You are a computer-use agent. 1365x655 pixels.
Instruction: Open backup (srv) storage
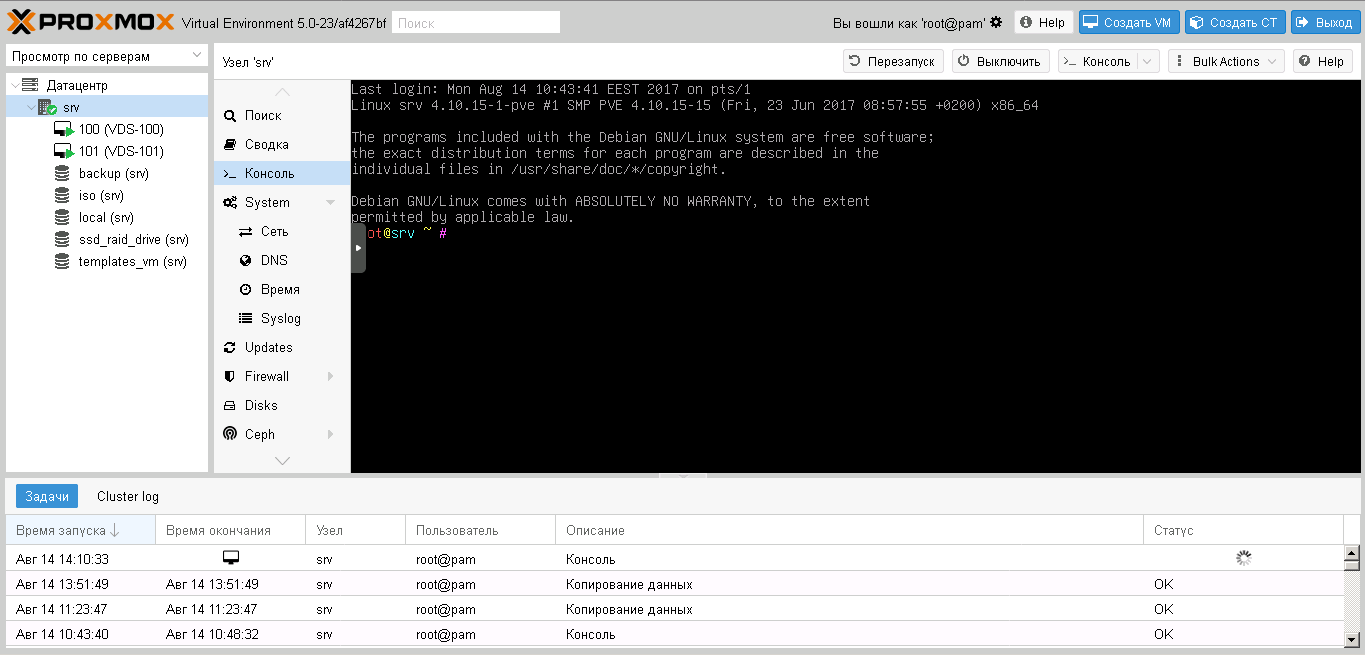(x=113, y=173)
